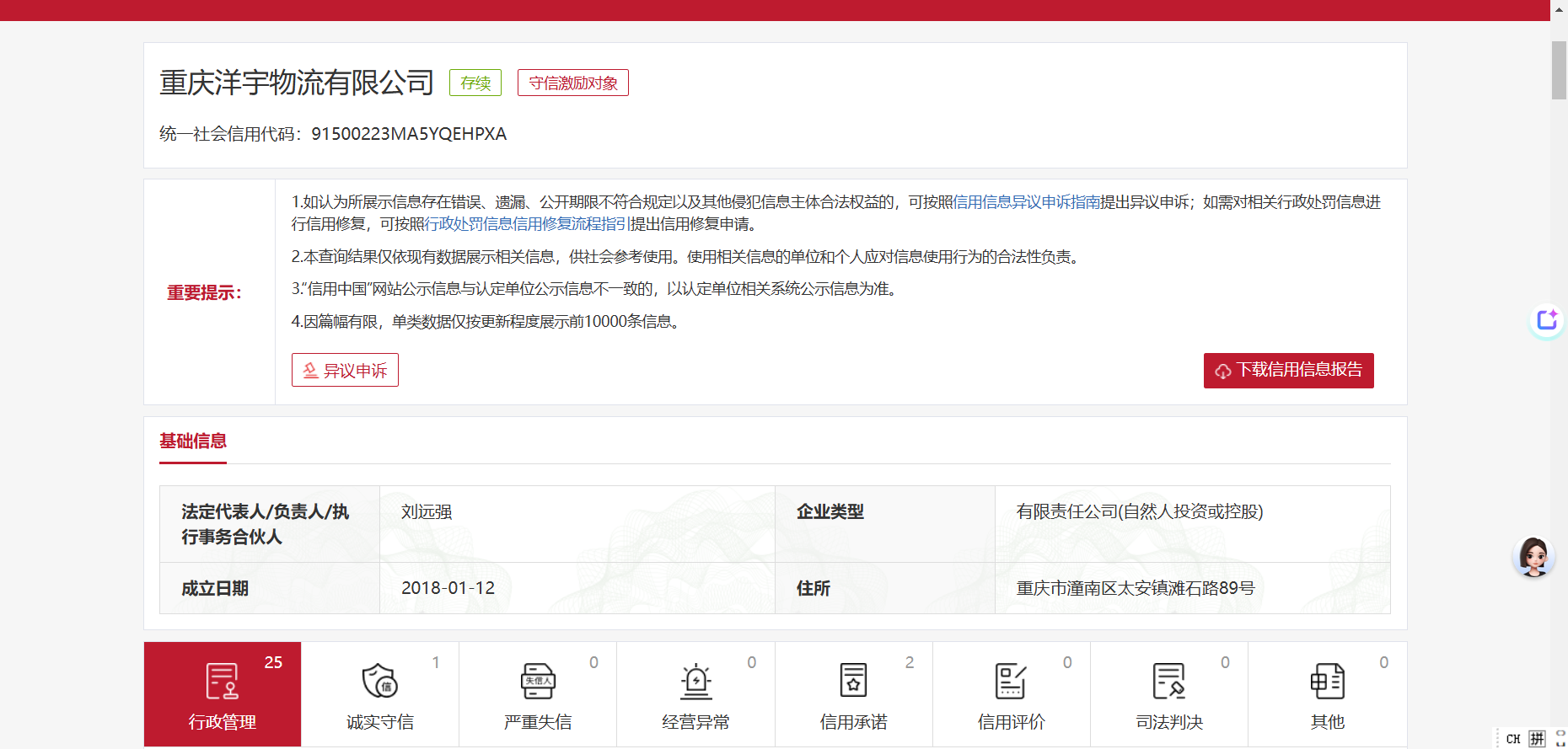The width and height of the screenshot is (1568, 749).
Task: Open the 严重失信 category icon
Action: click(538, 682)
